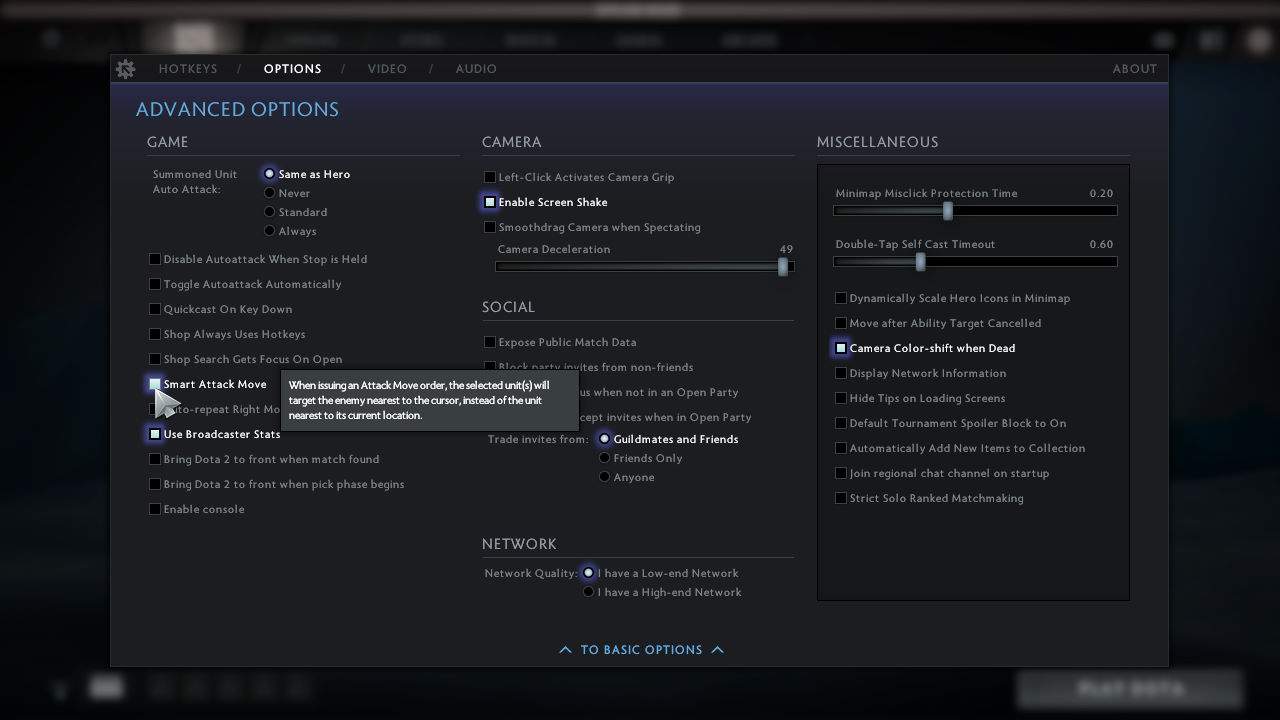Enable Disable Autoattack When Stop is Held

[155, 259]
